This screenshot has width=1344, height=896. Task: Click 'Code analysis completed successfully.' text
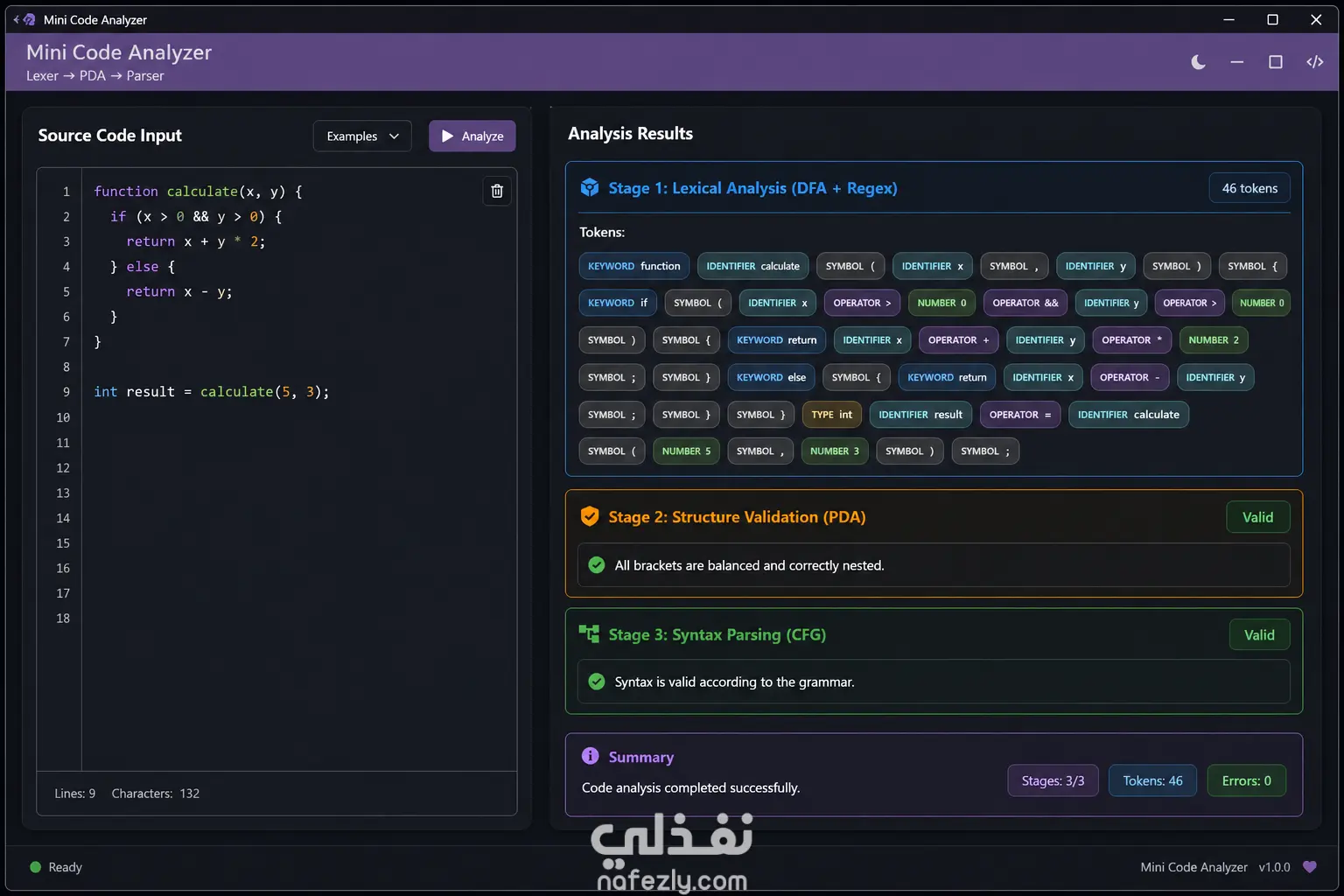point(690,787)
